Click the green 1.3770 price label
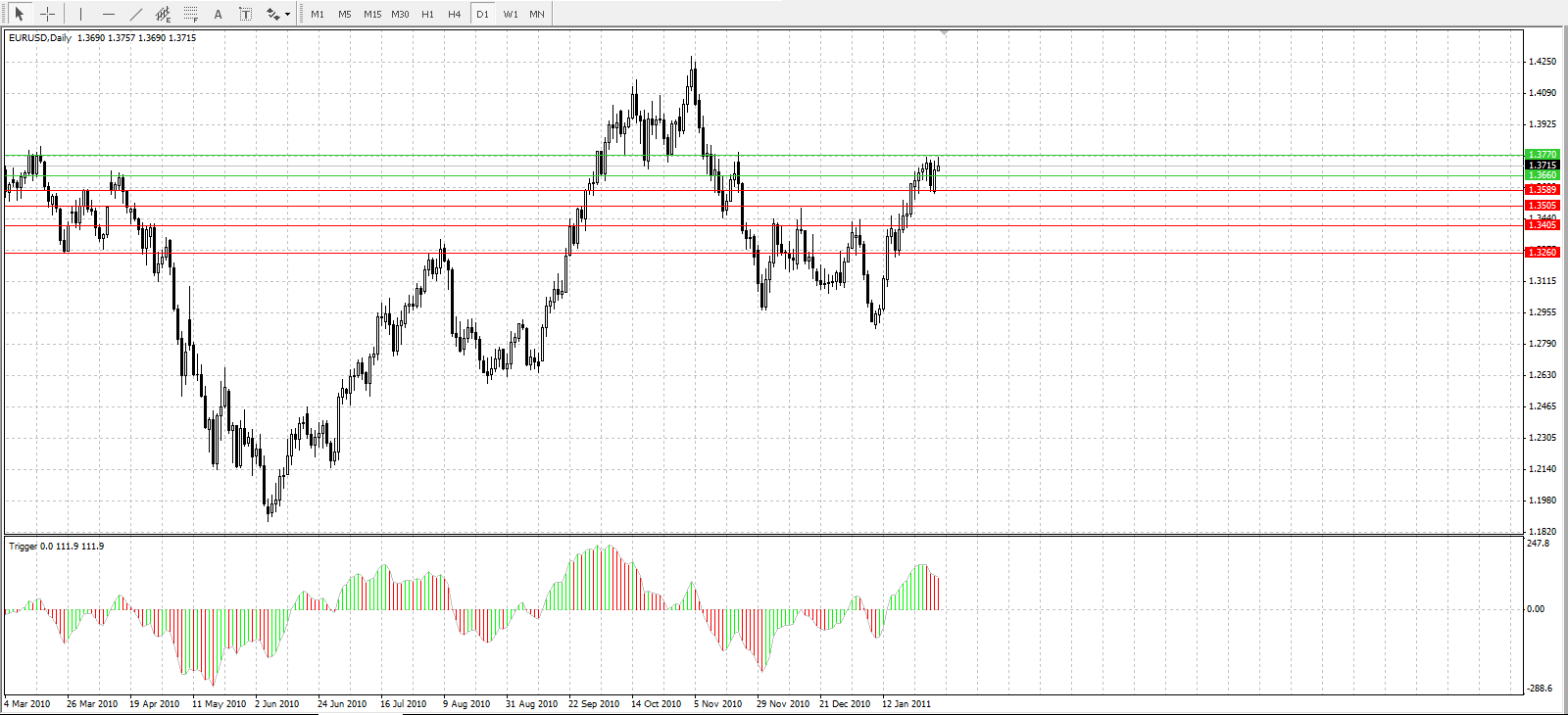The width and height of the screenshot is (1568, 715). (1542, 155)
